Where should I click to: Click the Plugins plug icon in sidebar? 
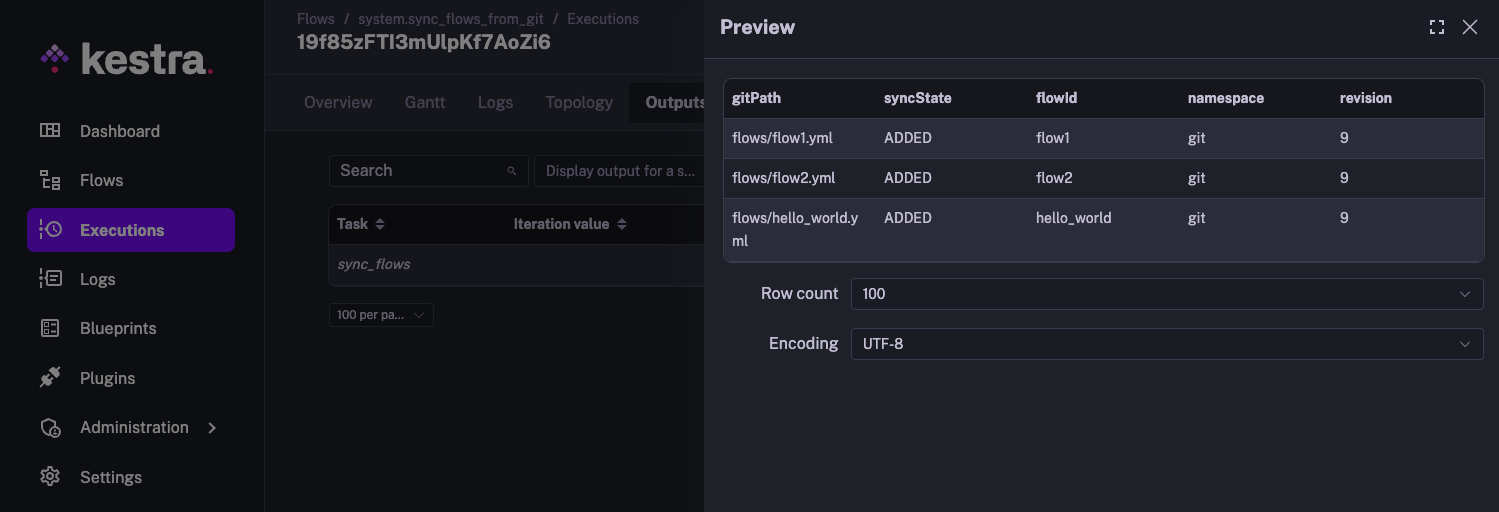pyautogui.click(x=50, y=378)
